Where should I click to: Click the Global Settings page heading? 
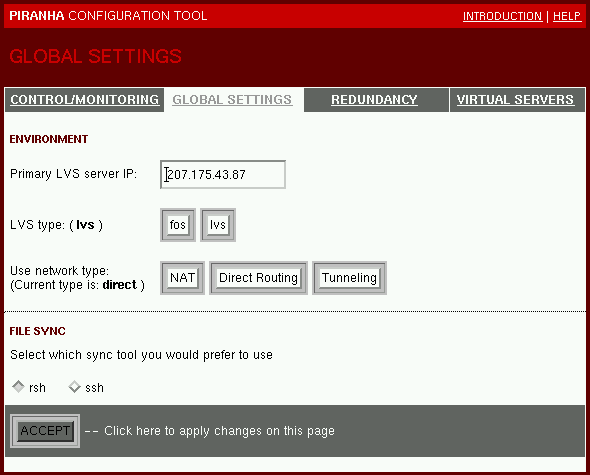(96, 56)
